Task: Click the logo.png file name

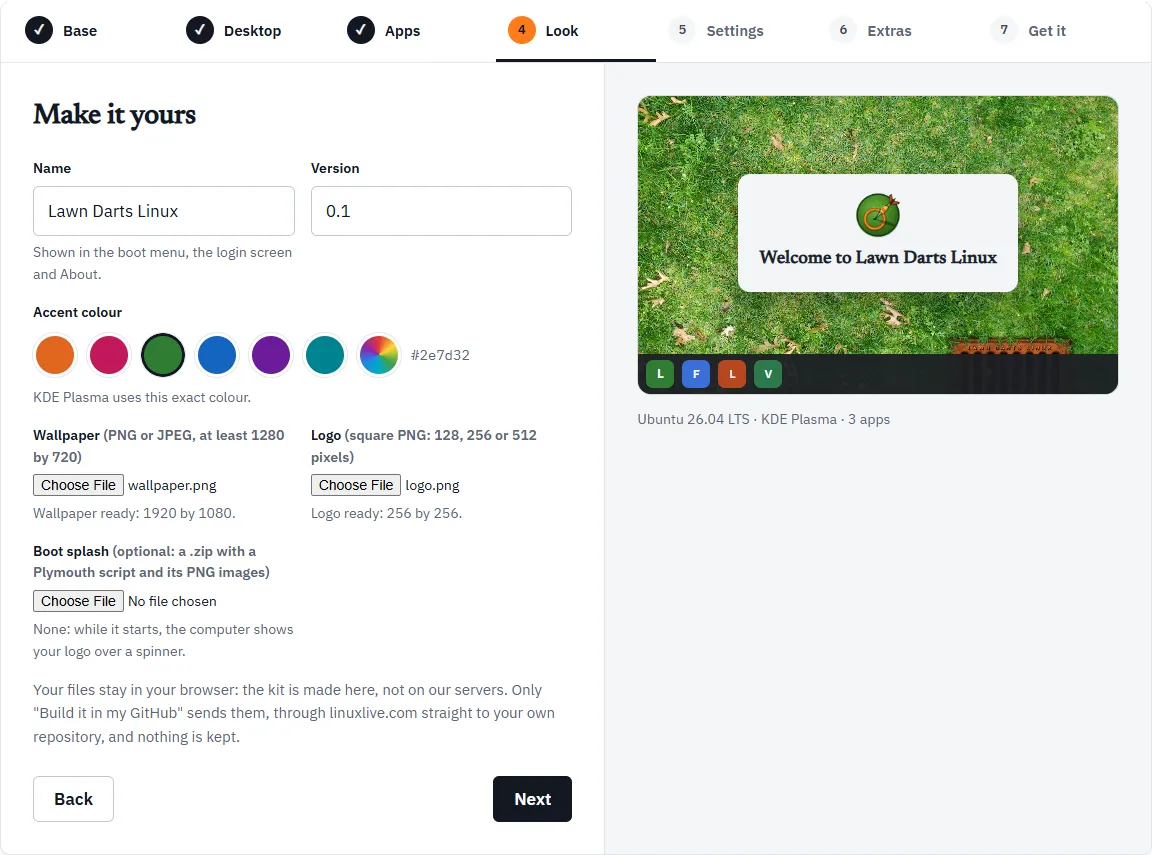Action: pos(433,486)
